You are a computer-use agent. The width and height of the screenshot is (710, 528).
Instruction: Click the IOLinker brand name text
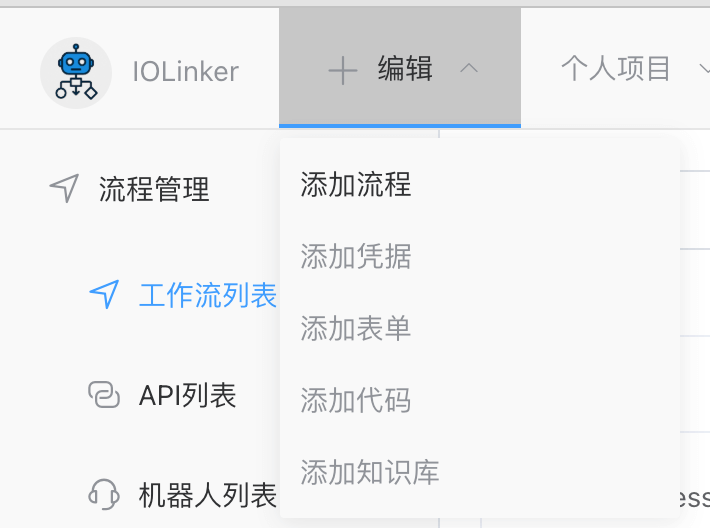pyautogui.click(x=185, y=72)
